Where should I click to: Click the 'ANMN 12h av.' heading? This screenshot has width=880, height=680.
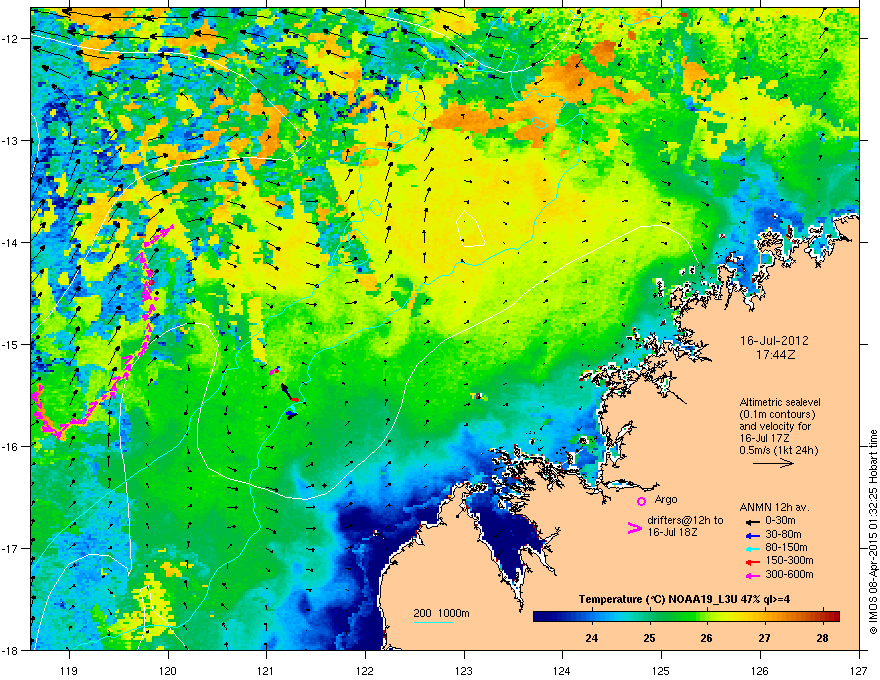coord(774,507)
